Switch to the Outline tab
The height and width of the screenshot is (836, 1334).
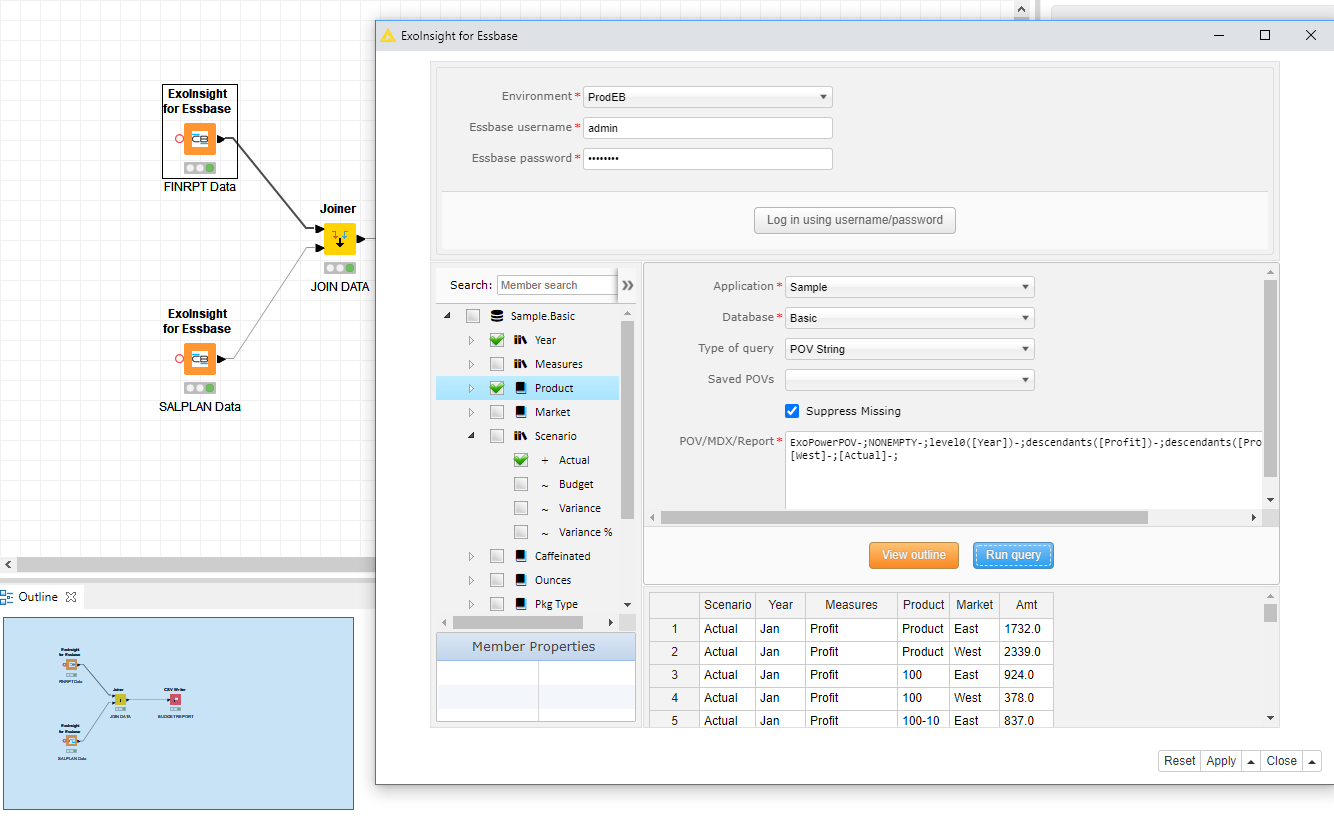pos(38,597)
